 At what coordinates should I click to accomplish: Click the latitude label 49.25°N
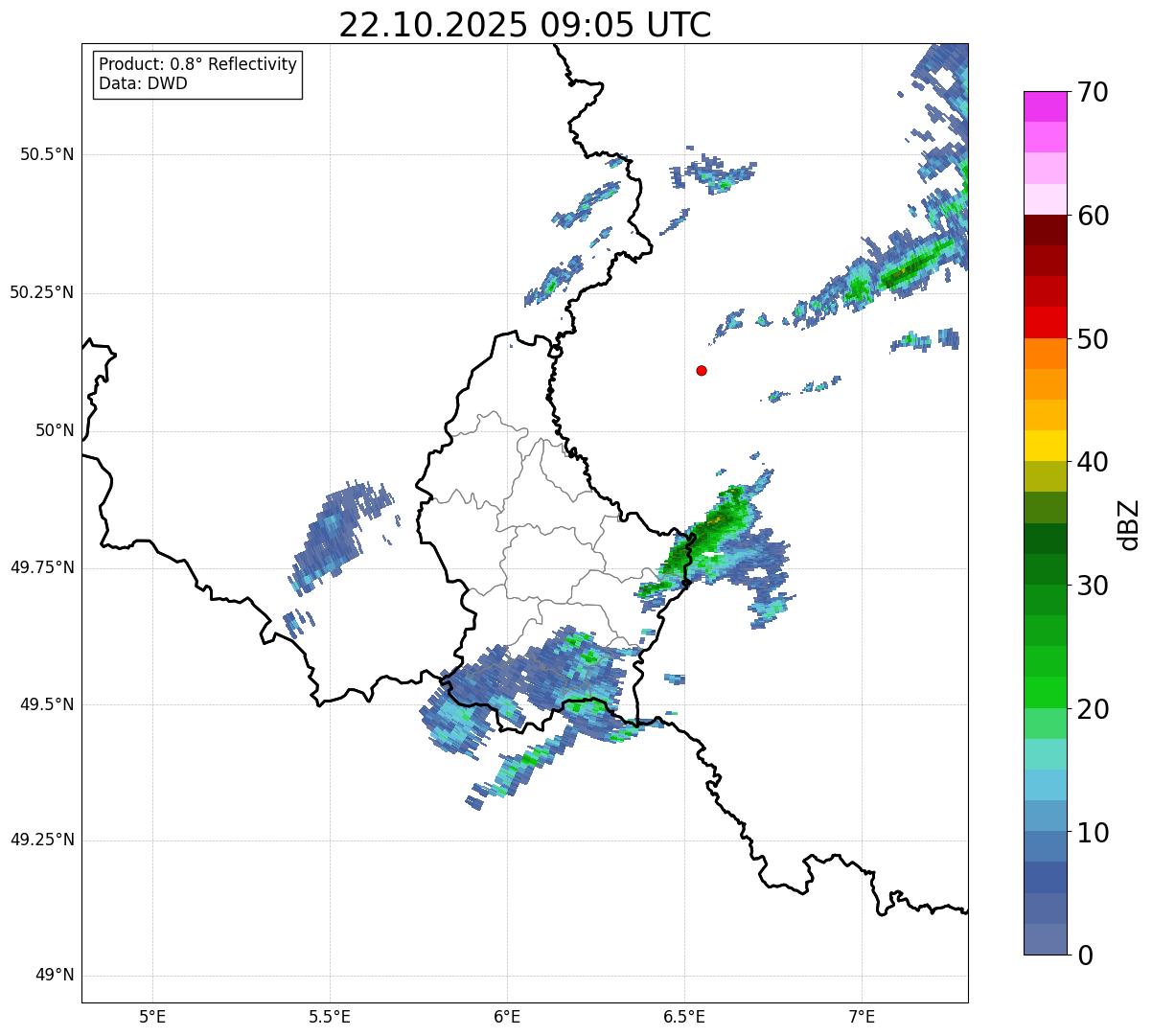tap(41, 840)
